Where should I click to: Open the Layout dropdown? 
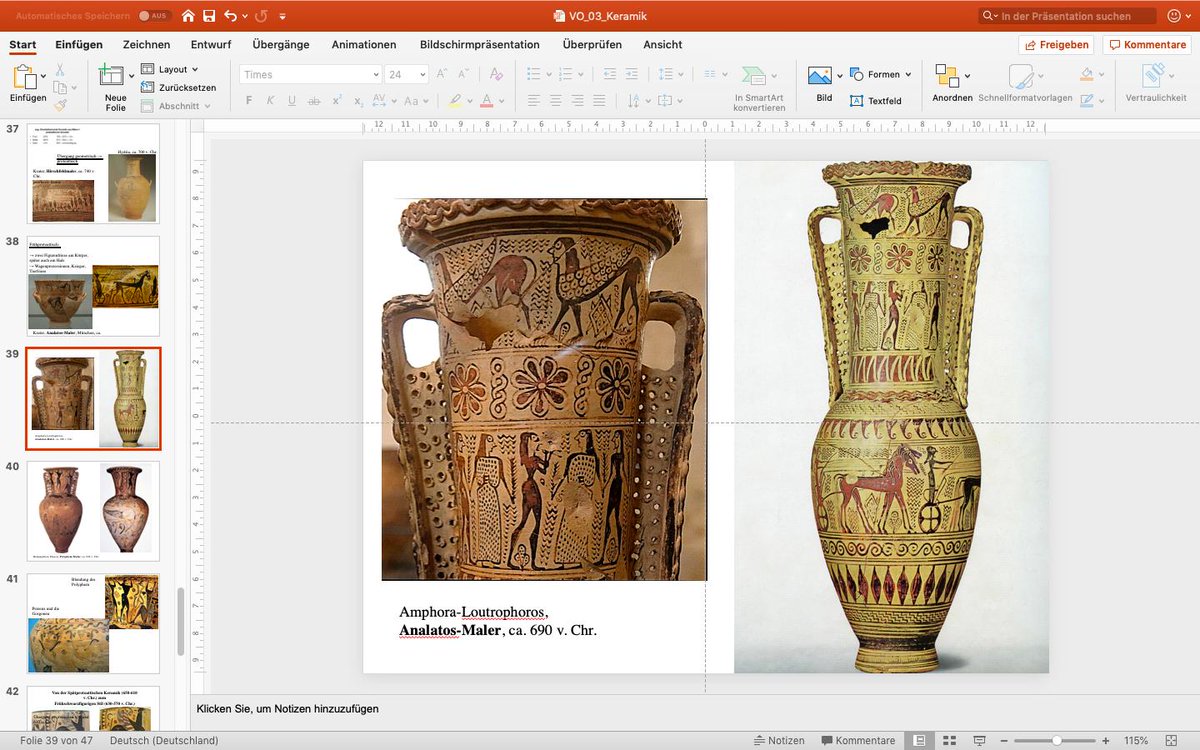point(169,69)
